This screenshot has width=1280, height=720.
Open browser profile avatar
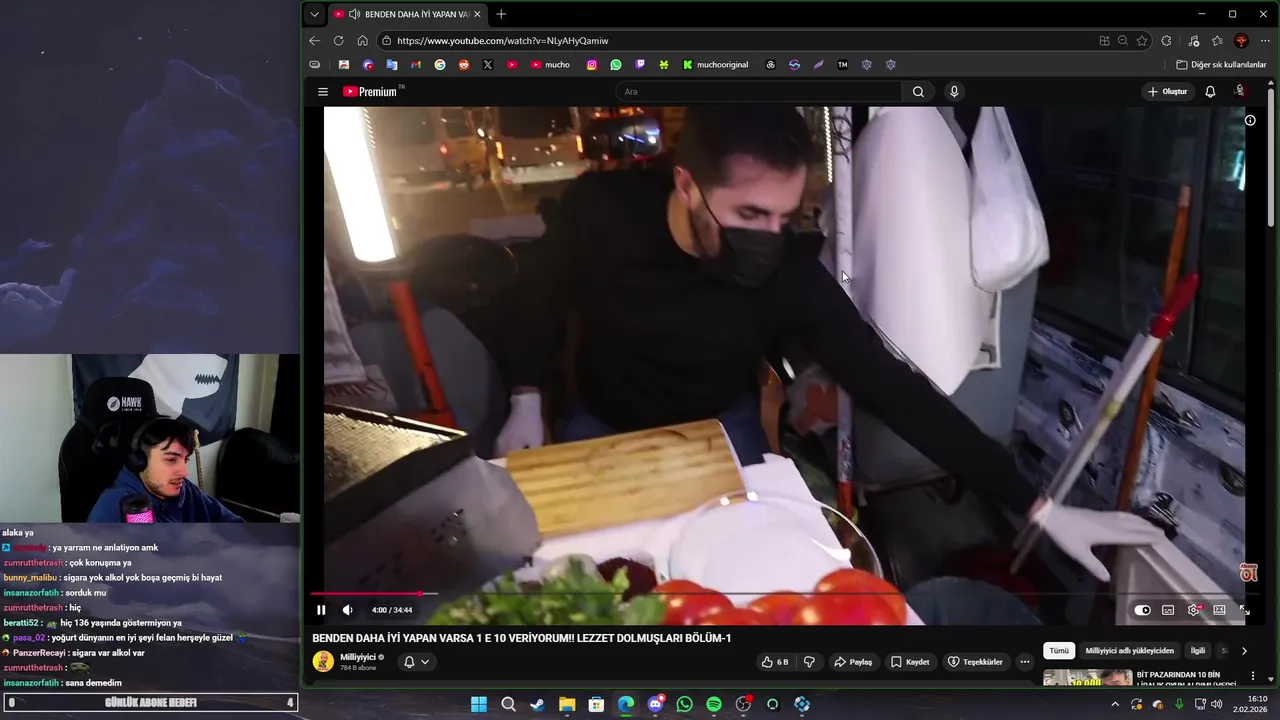point(1242,41)
